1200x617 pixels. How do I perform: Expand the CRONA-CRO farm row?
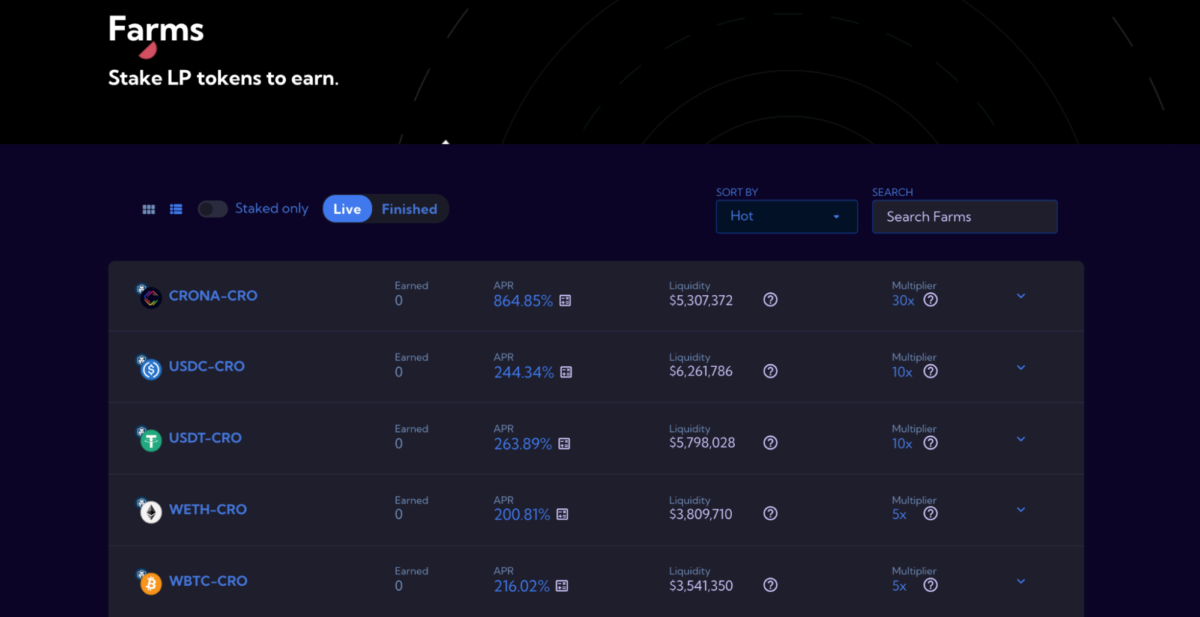(1020, 297)
